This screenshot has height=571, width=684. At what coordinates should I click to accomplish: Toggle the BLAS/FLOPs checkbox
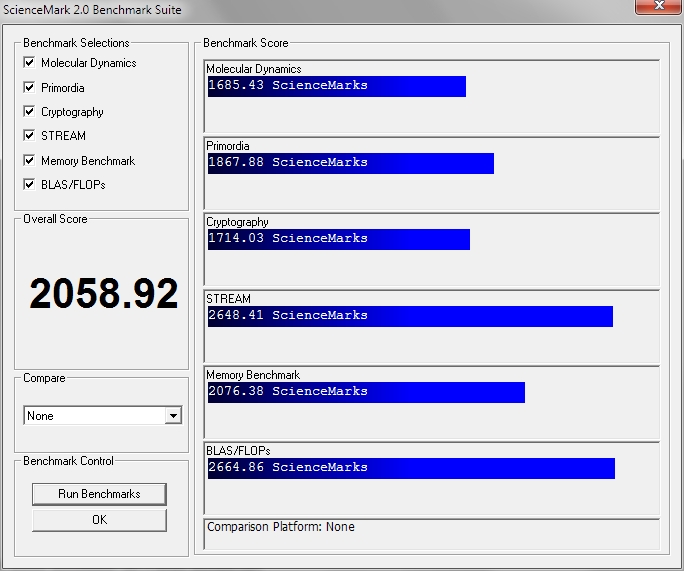[29, 184]
